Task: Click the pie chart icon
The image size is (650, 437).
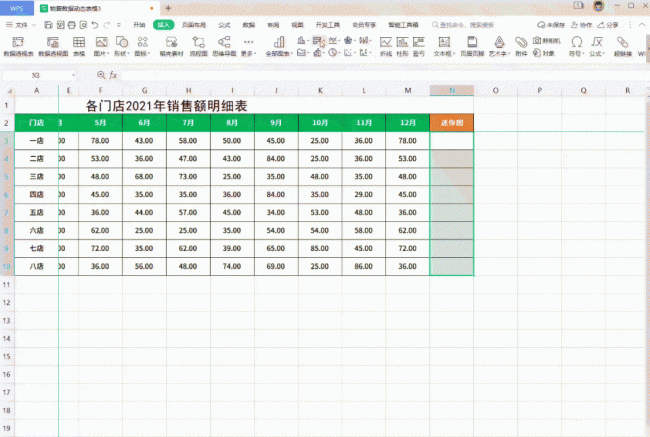Action: pos(334,53)
